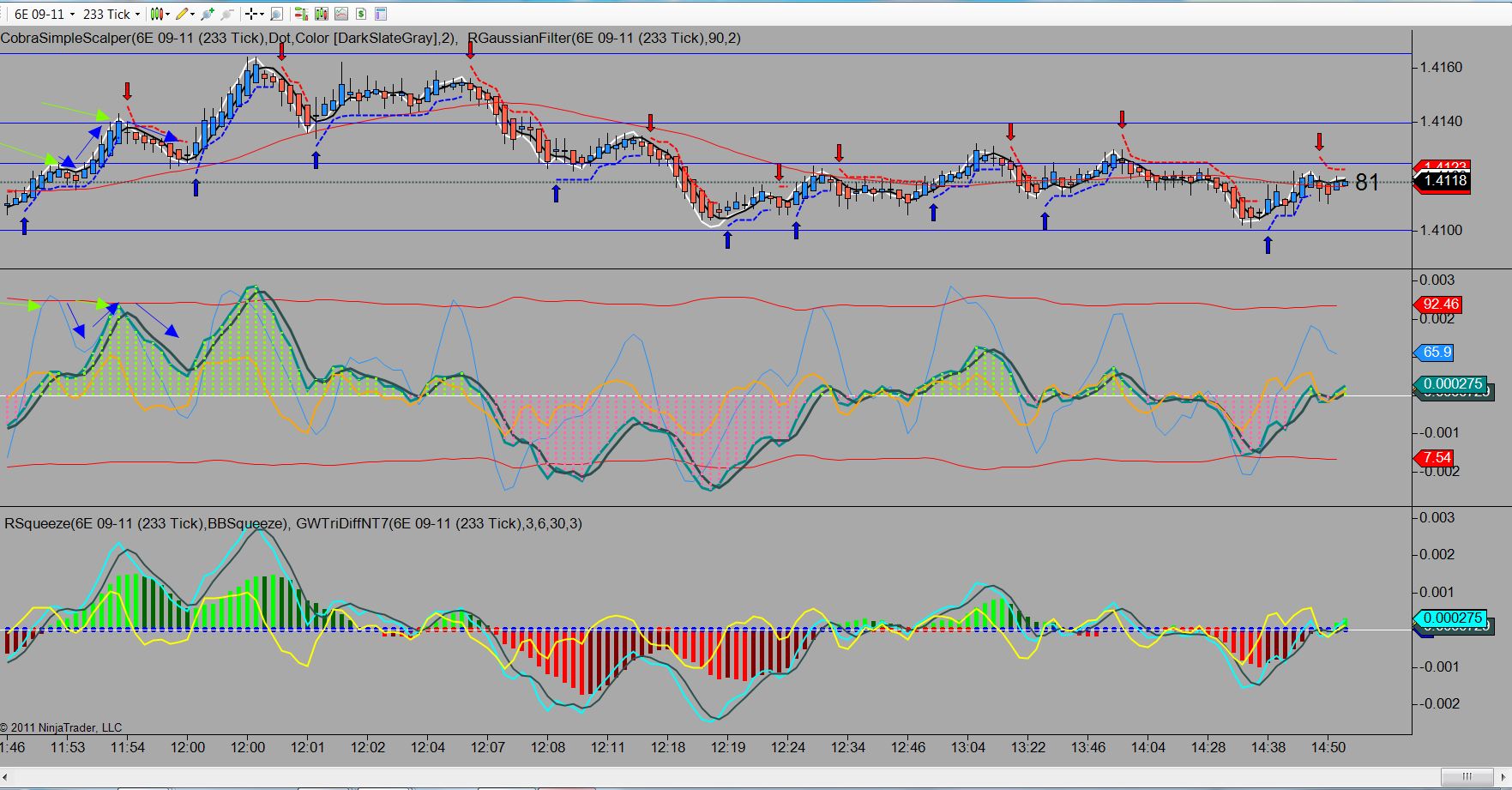1512x790 pixels.
Task: Click the 12:19 time axis label
Action: click(728, 747)
